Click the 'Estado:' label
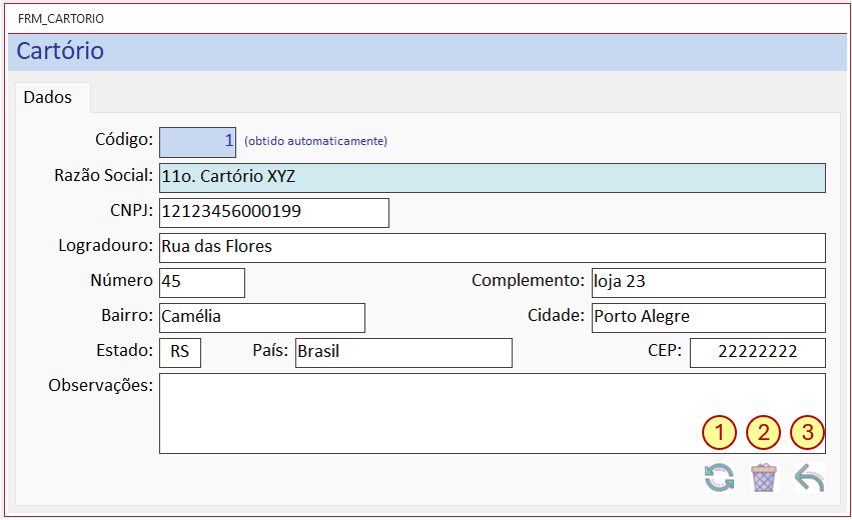 click(124, 350)
